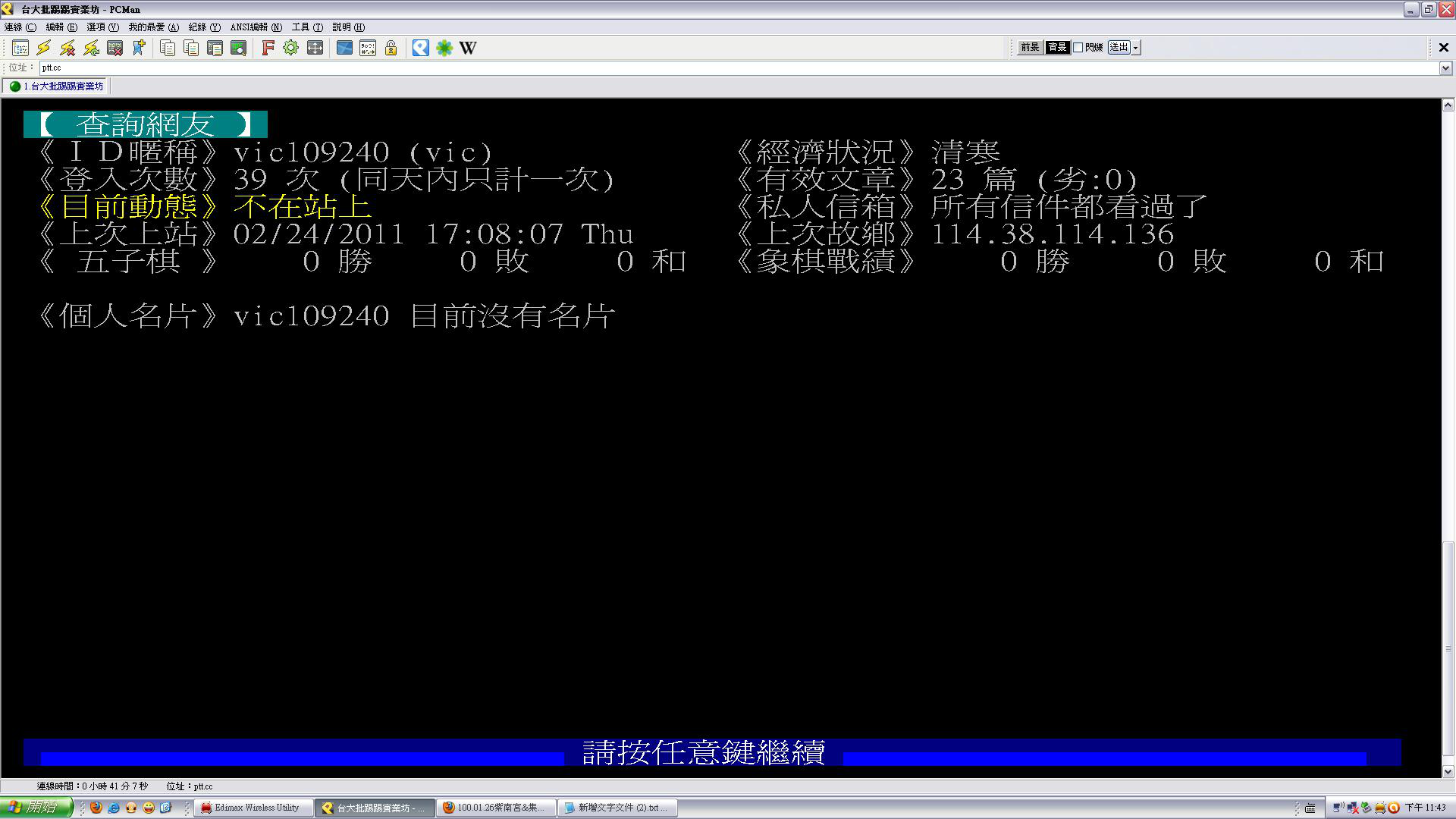Switch to 100.01.26紫南宮 Firefox taskbar window
This screenshot has height=819, width=1456.
[x=497, y=808]
